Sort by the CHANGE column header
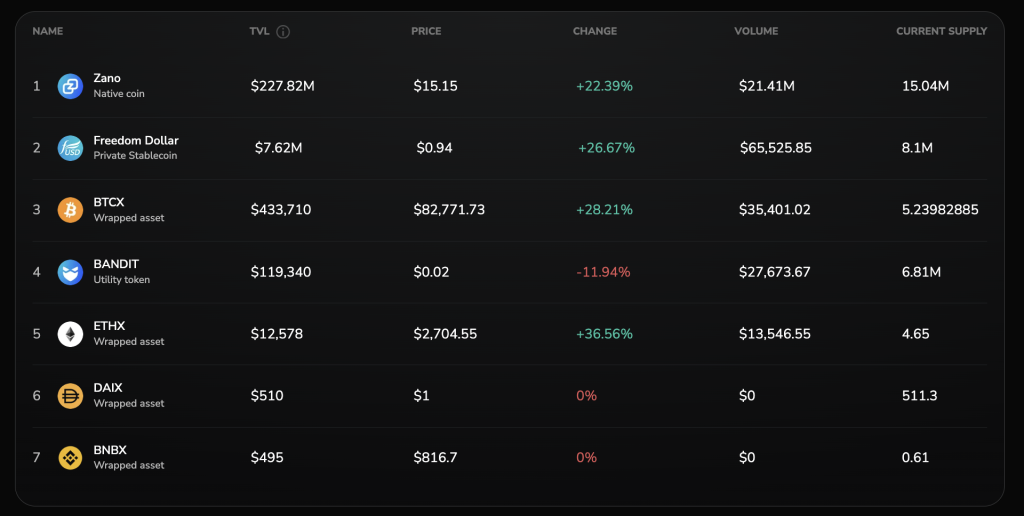 pyautogui.click(x=594, y=31)
